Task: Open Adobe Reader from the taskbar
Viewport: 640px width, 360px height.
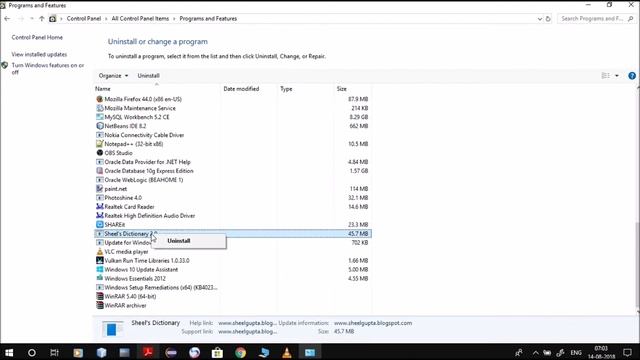Action: 148,352
